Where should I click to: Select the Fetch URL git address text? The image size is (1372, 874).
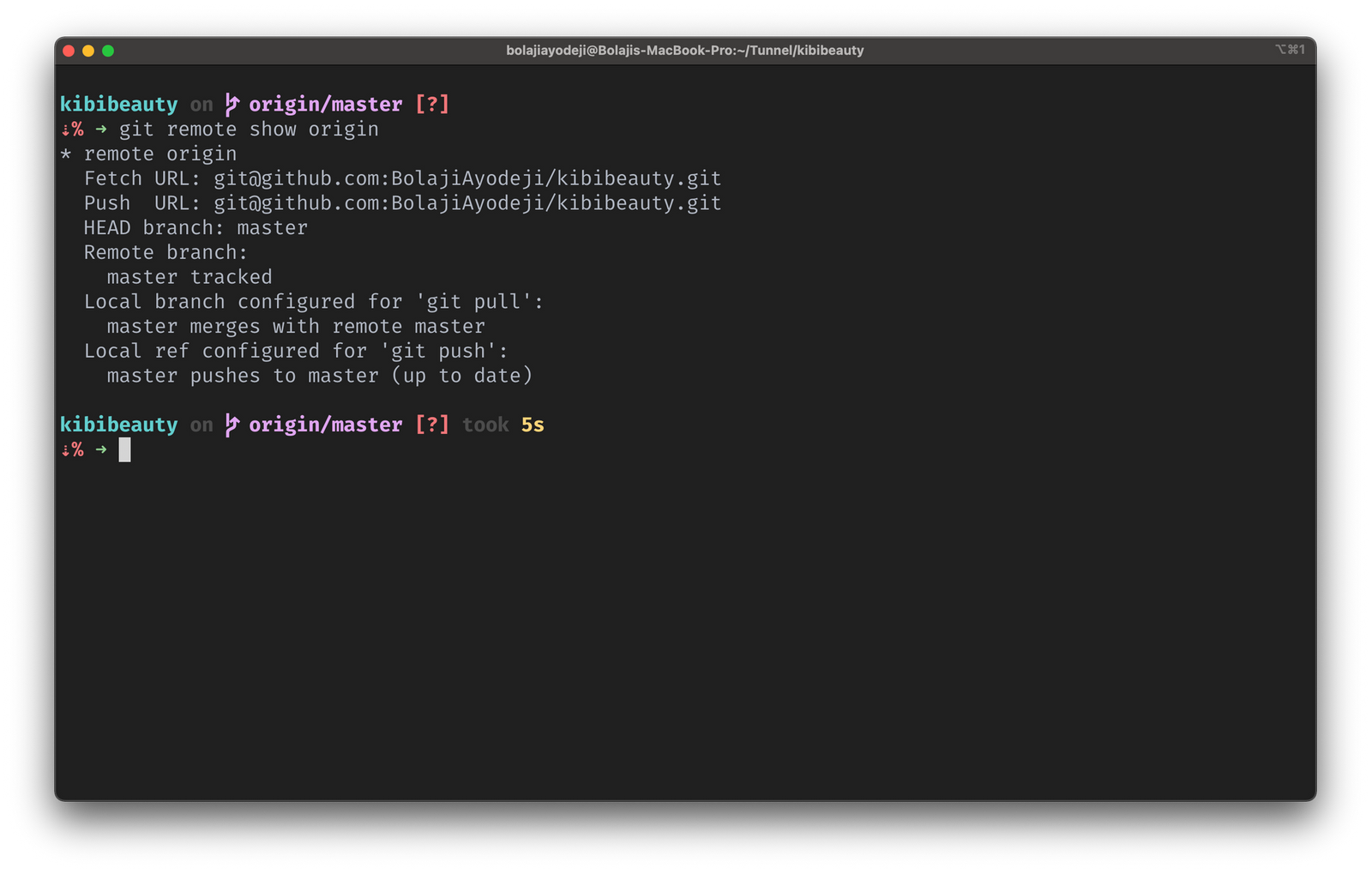[467, 178]
